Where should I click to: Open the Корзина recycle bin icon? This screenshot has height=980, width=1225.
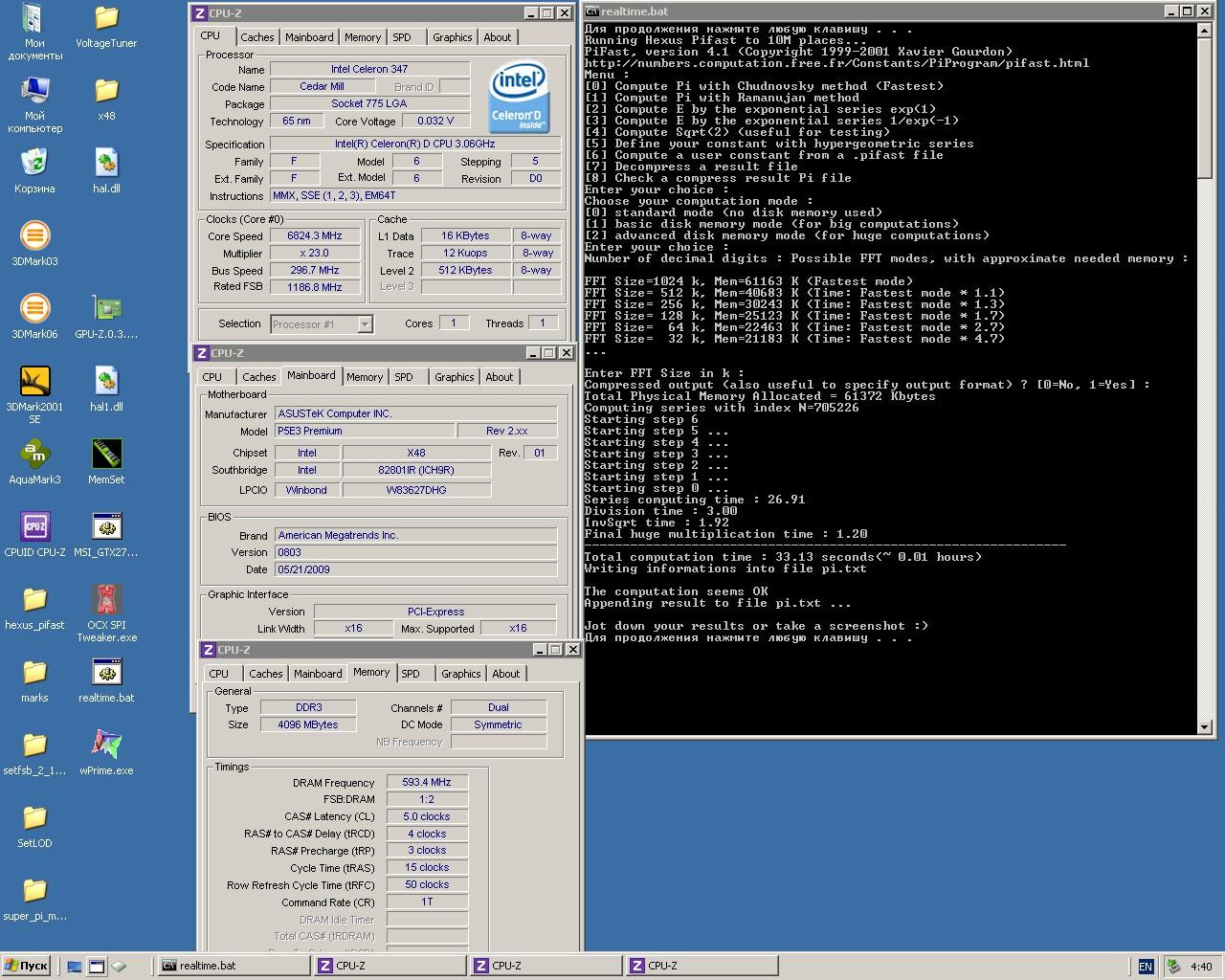pos(34,171)
